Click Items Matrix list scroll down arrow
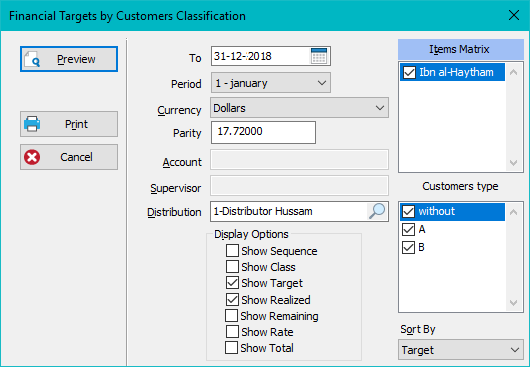The image size is (530, 367). click(x=513, y=163)
